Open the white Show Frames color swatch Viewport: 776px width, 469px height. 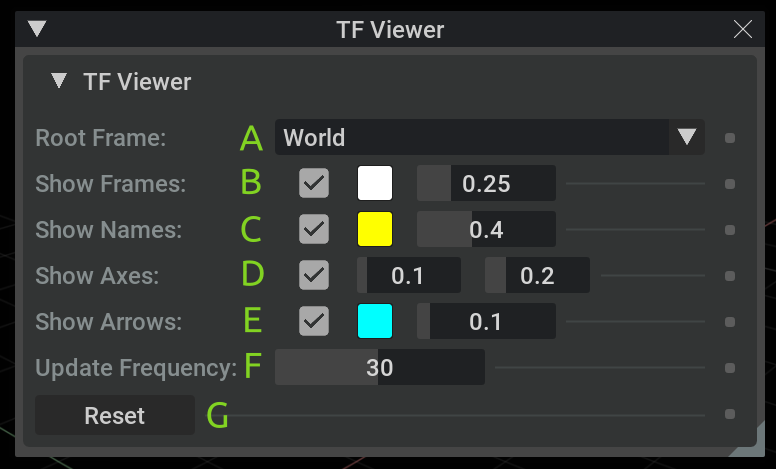[375, 184]
